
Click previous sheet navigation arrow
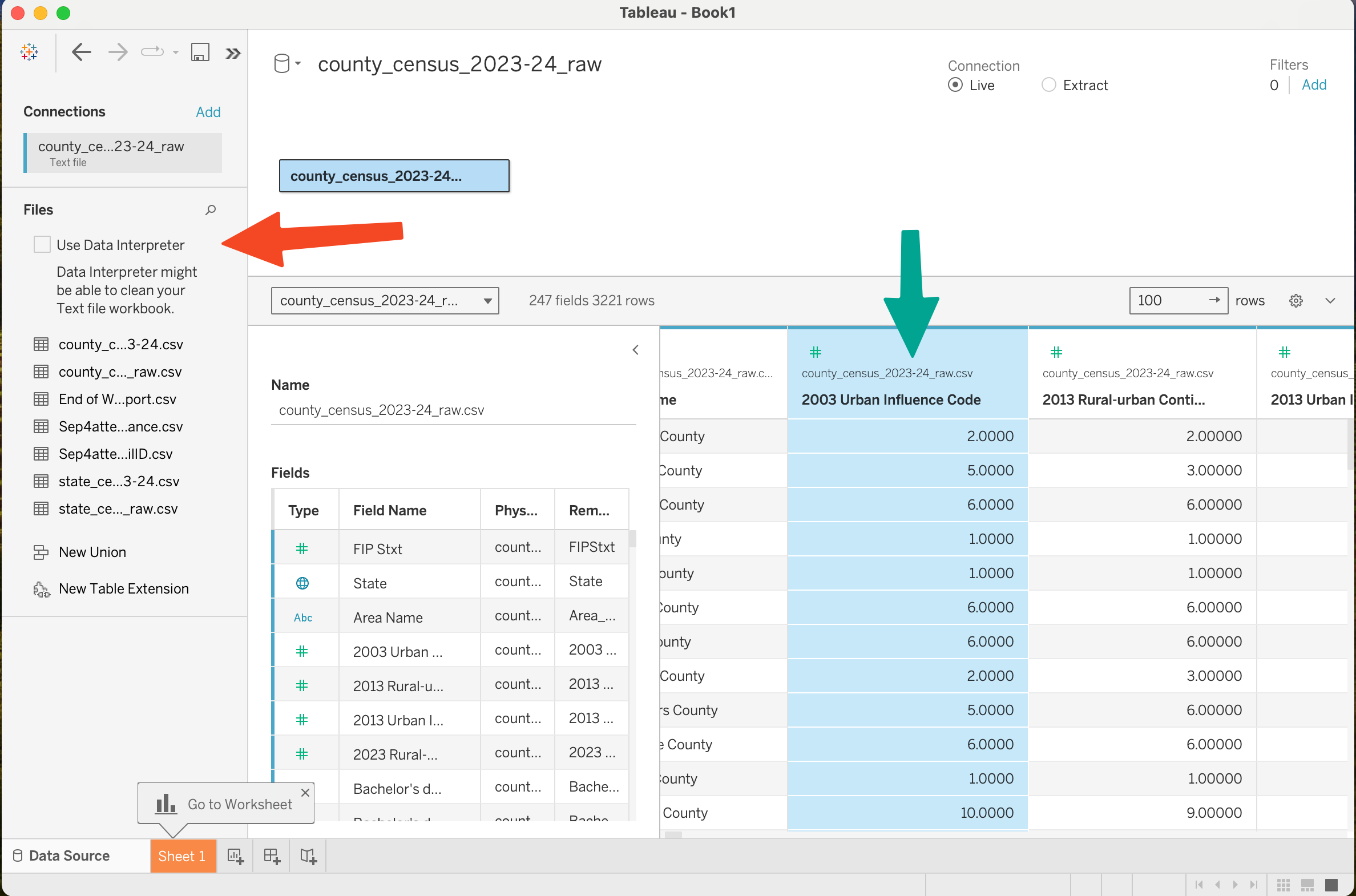pyautogui.click(x=1217, y=884)
